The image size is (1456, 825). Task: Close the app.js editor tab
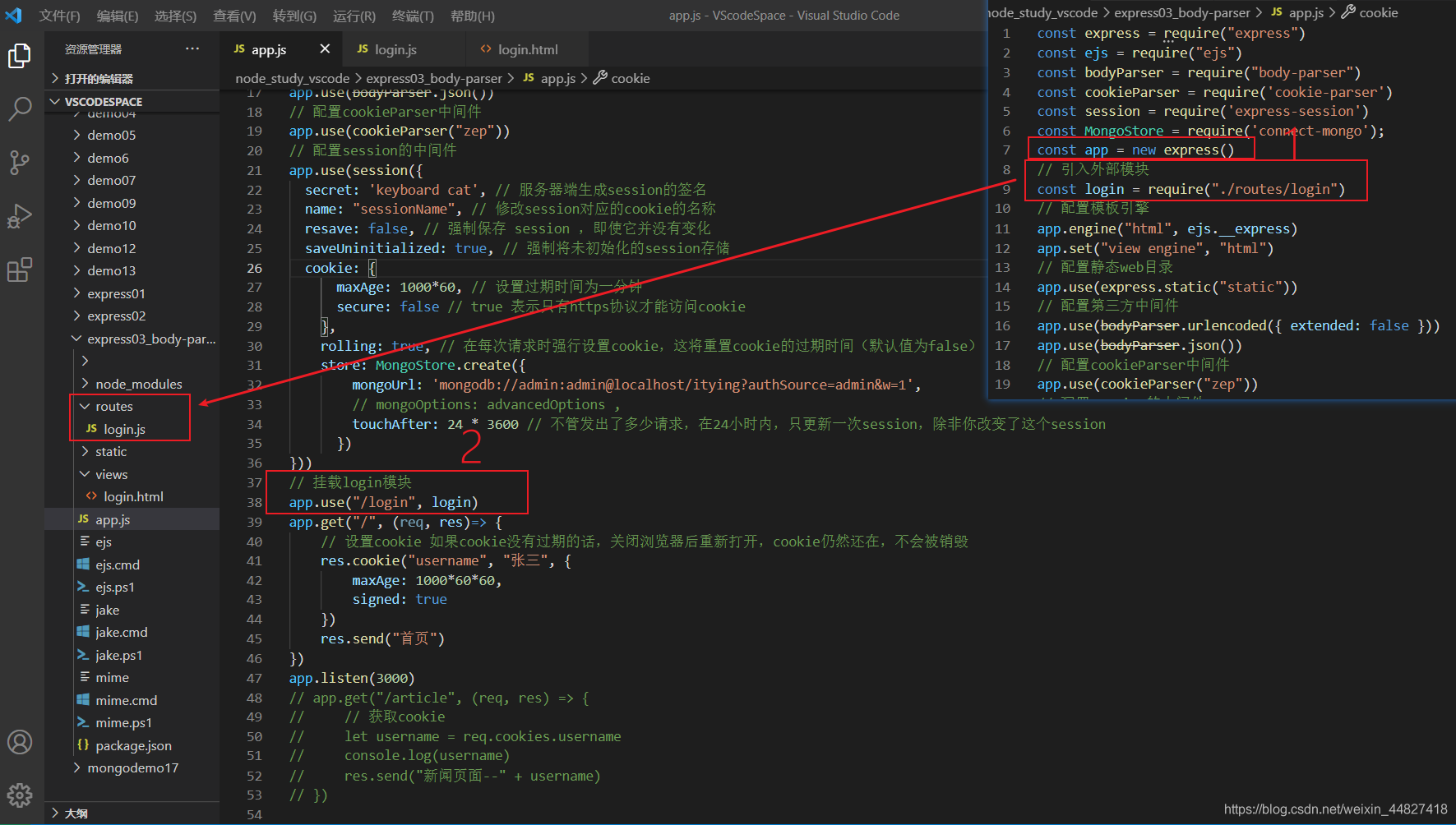(325, 49)
